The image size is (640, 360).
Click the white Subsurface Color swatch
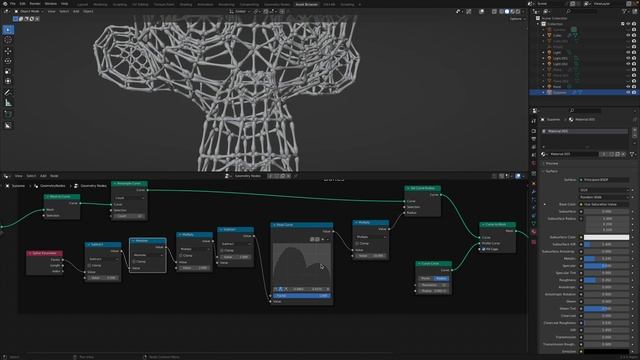point(606,237)
